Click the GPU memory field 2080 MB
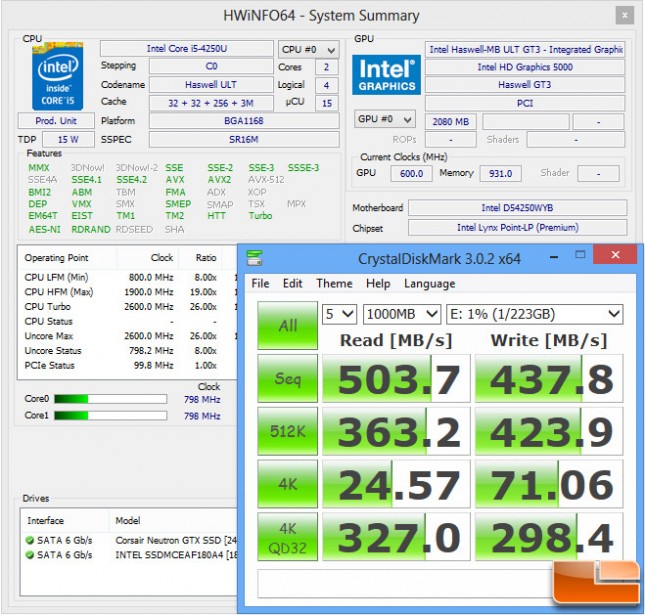The image size is (645, 615). tap(451, 122)
